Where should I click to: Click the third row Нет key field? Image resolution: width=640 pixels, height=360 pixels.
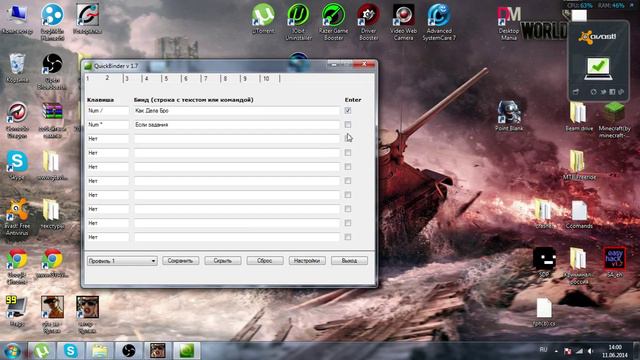coord(108,139)
